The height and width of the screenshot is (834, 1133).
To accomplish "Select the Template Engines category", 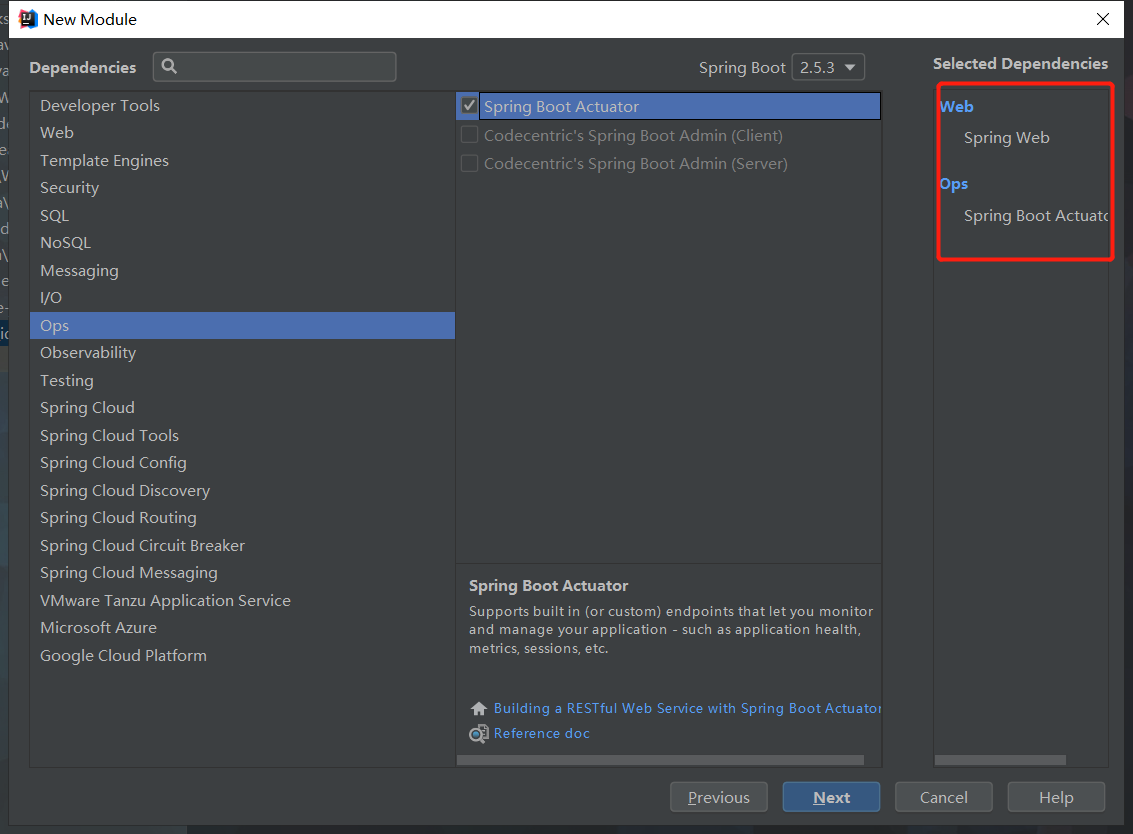I will click(x=242, y=160).
